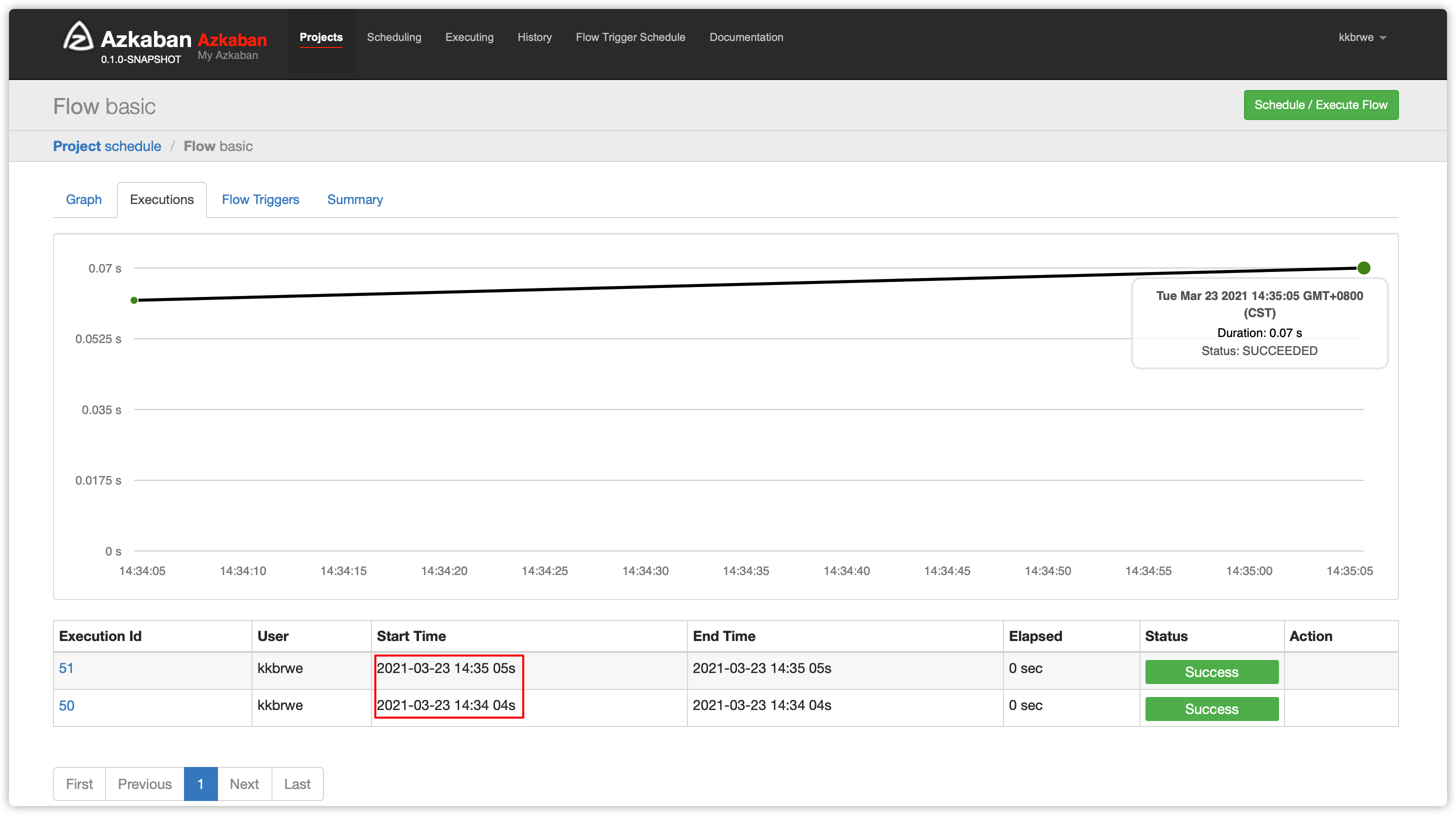
Task: Click the Azkaban logo icon
Action: click(78, 36)
